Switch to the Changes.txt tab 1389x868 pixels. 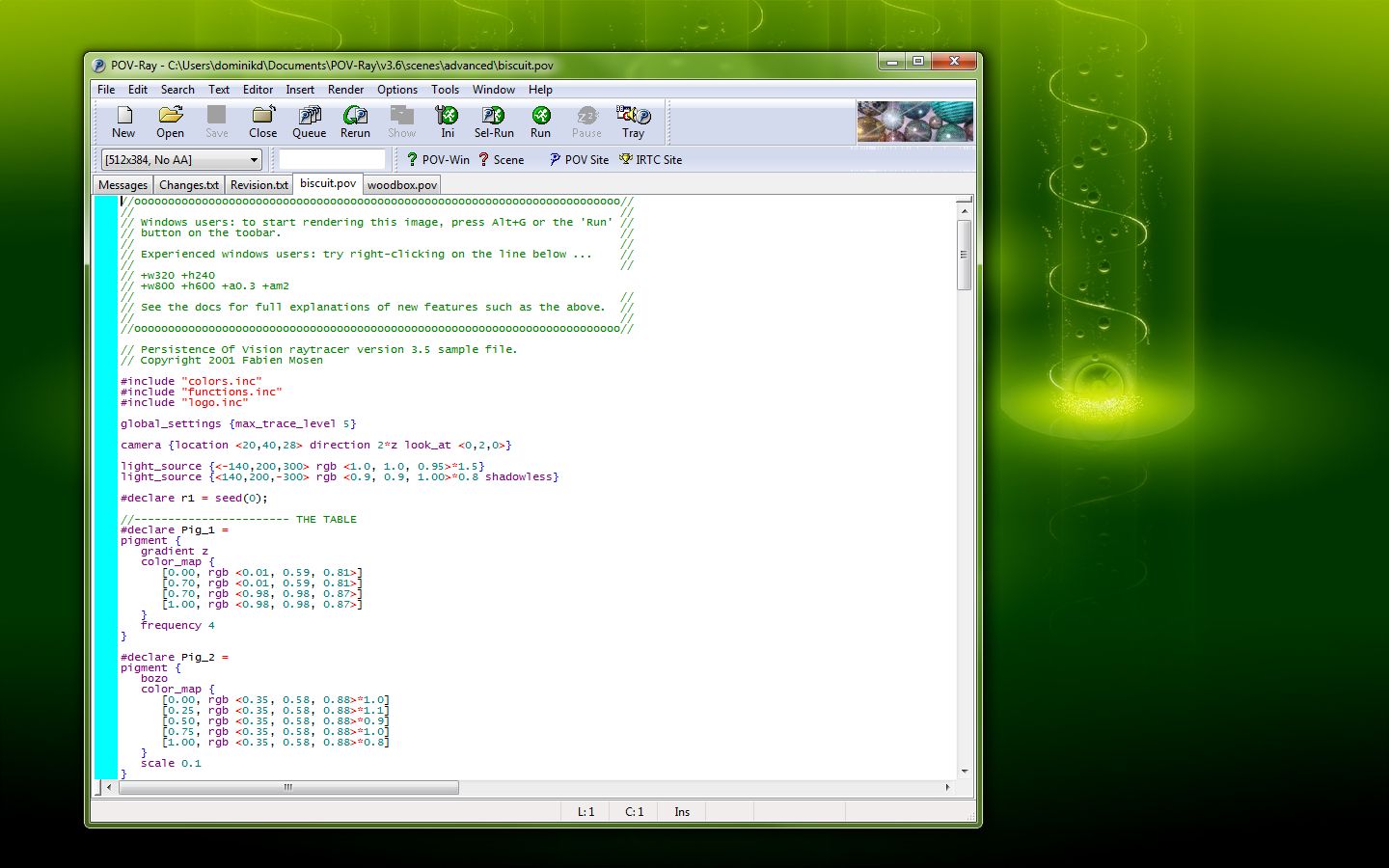pos(189,185)
